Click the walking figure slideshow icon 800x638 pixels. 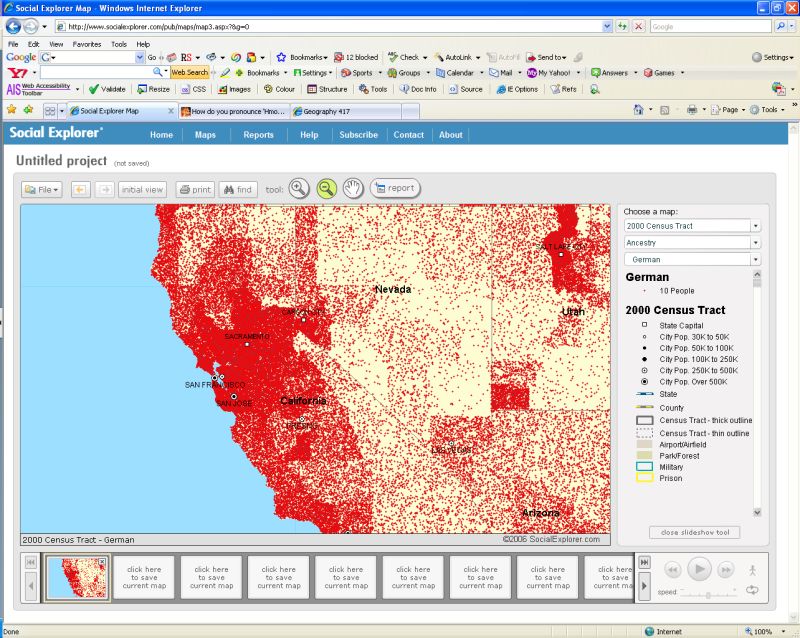(753, 570)
